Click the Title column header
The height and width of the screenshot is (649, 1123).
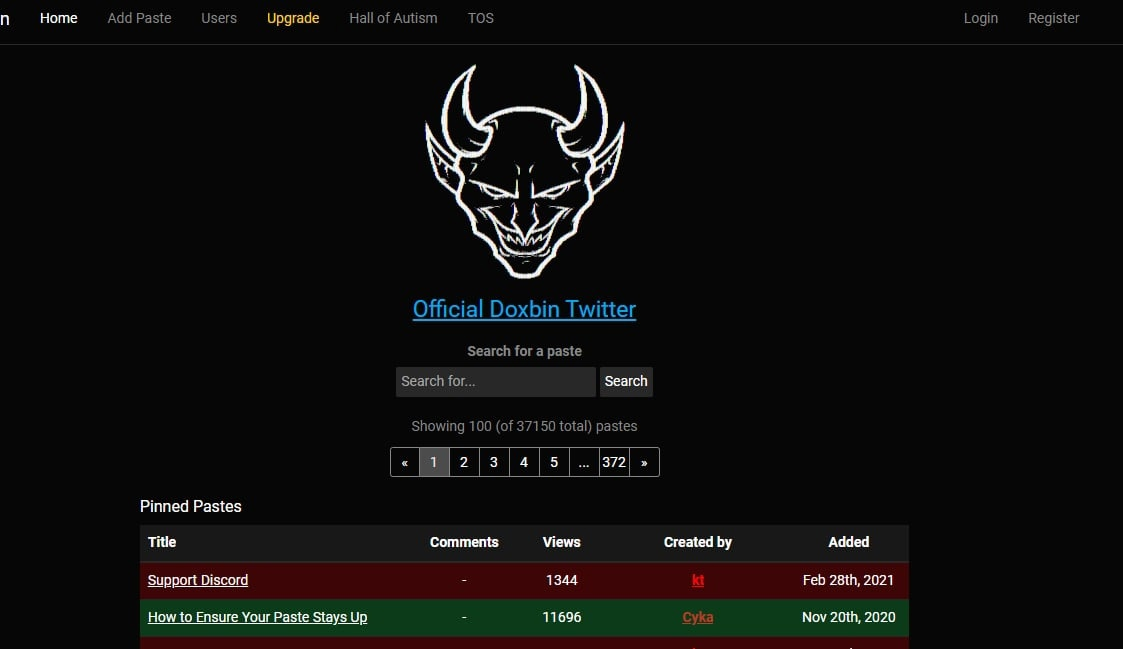pyautogui.click(x=162, y=542)
